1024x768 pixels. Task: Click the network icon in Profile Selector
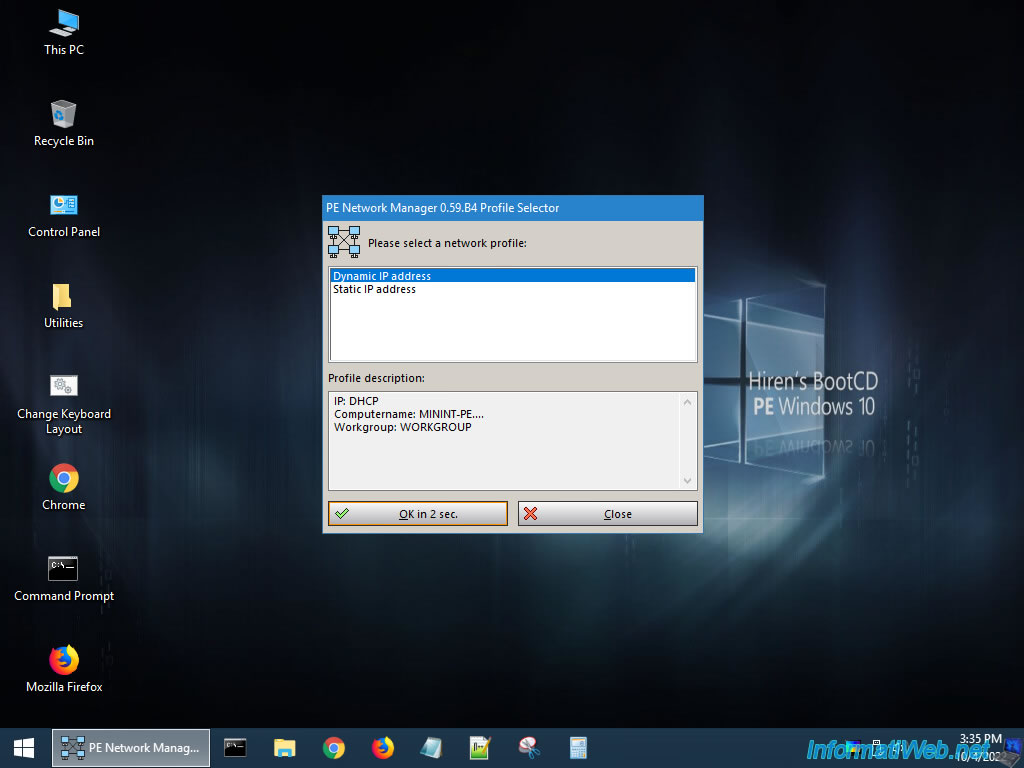pos(344,242)
